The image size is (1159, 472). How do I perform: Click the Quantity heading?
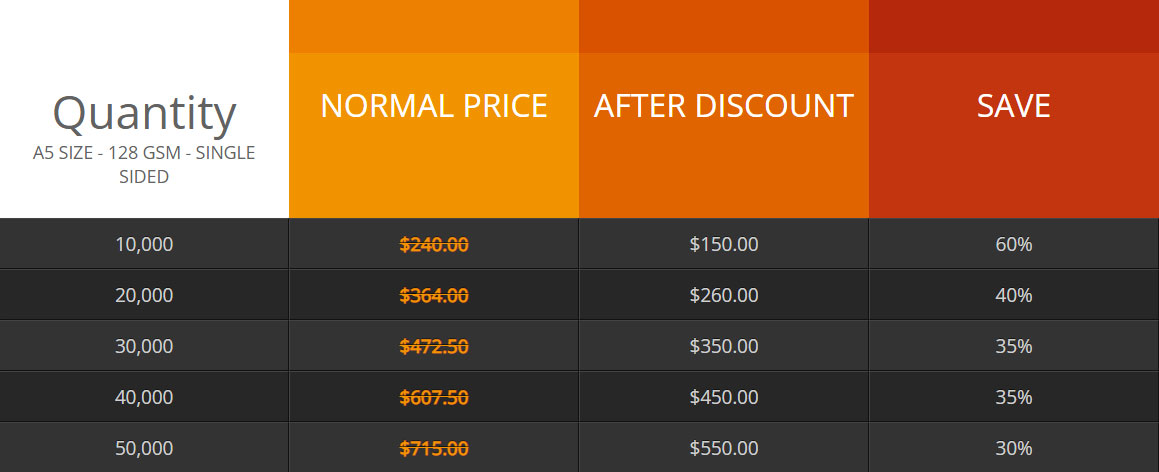(144, 114)
